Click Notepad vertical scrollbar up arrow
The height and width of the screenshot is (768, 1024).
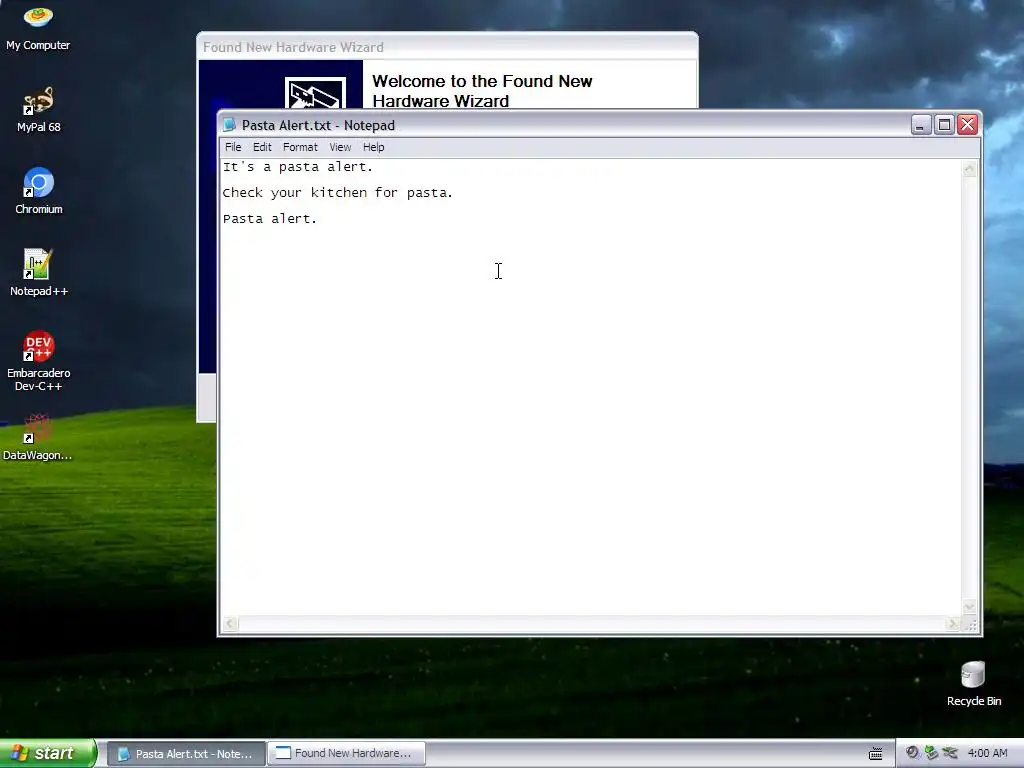pos(970,169)
